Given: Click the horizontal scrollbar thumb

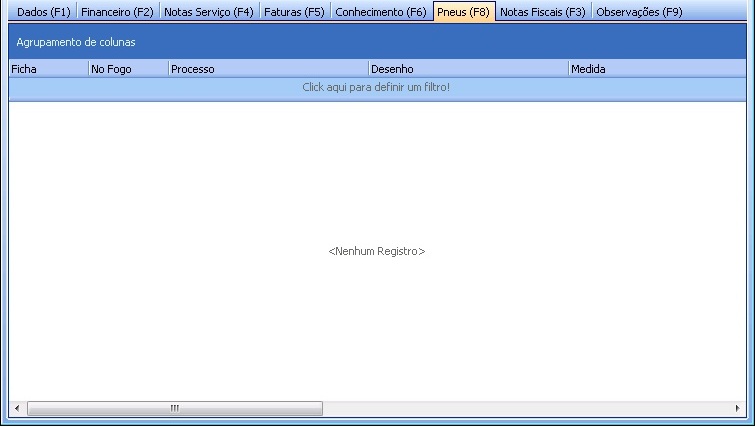Looking at the screenshot, I should coord(175,409).
